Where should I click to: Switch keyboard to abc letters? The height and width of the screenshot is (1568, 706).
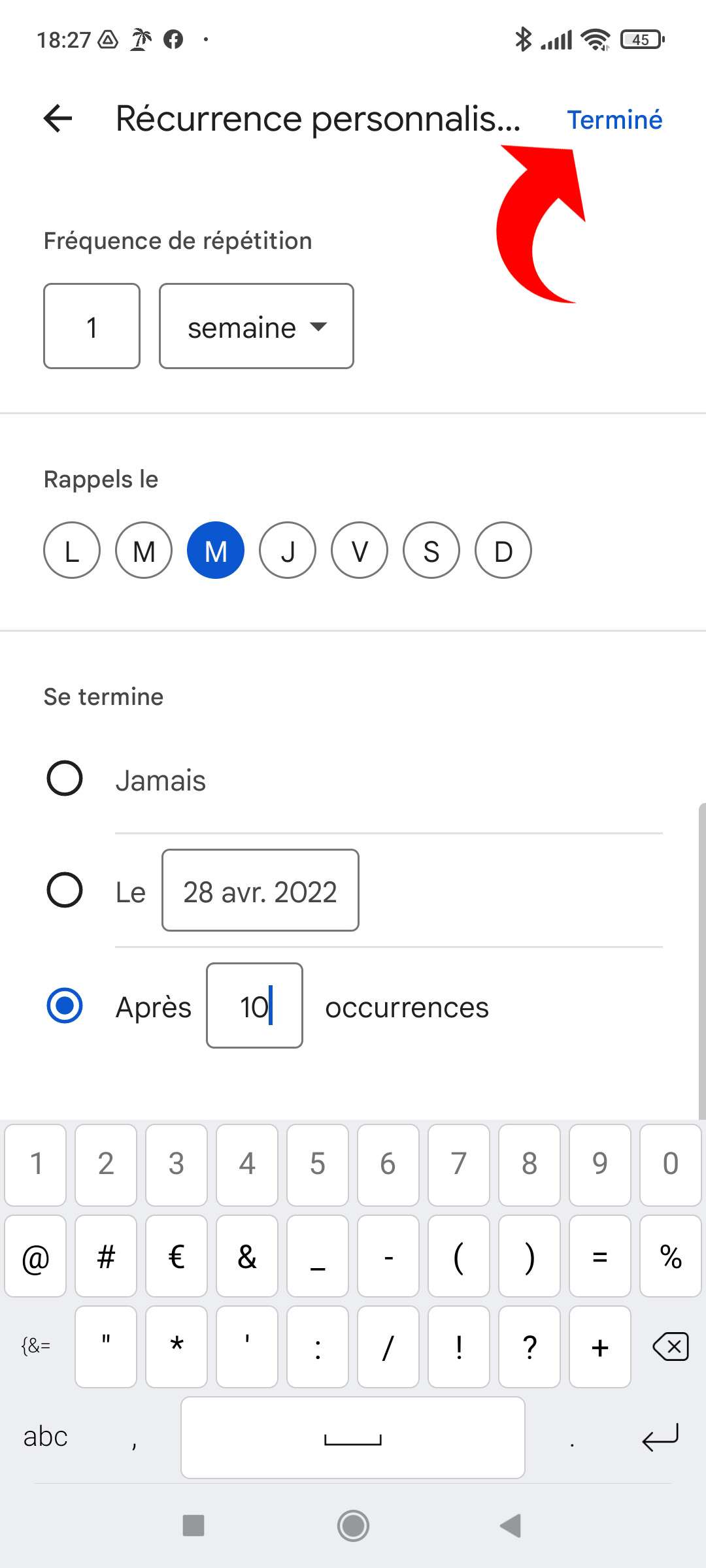pos(46,1437)
